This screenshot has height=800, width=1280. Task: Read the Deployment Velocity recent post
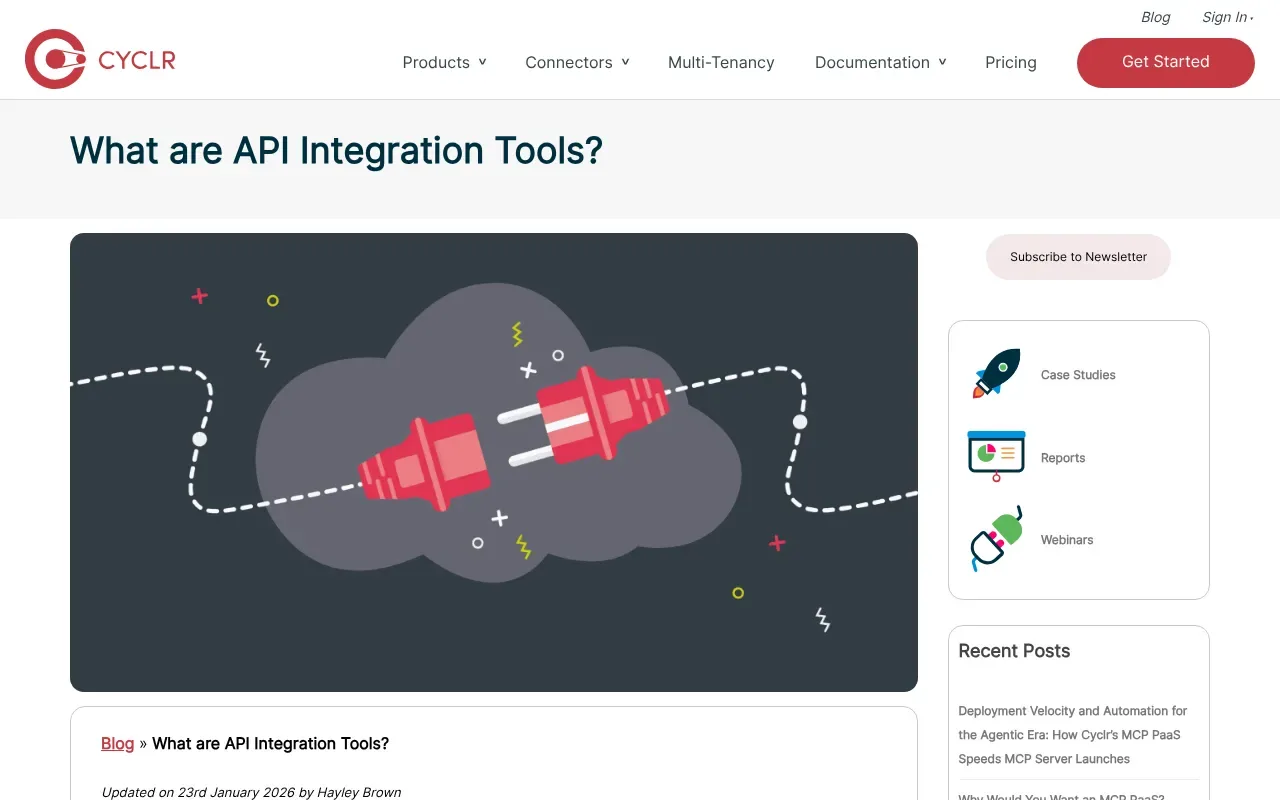(x=1072, y=734)
